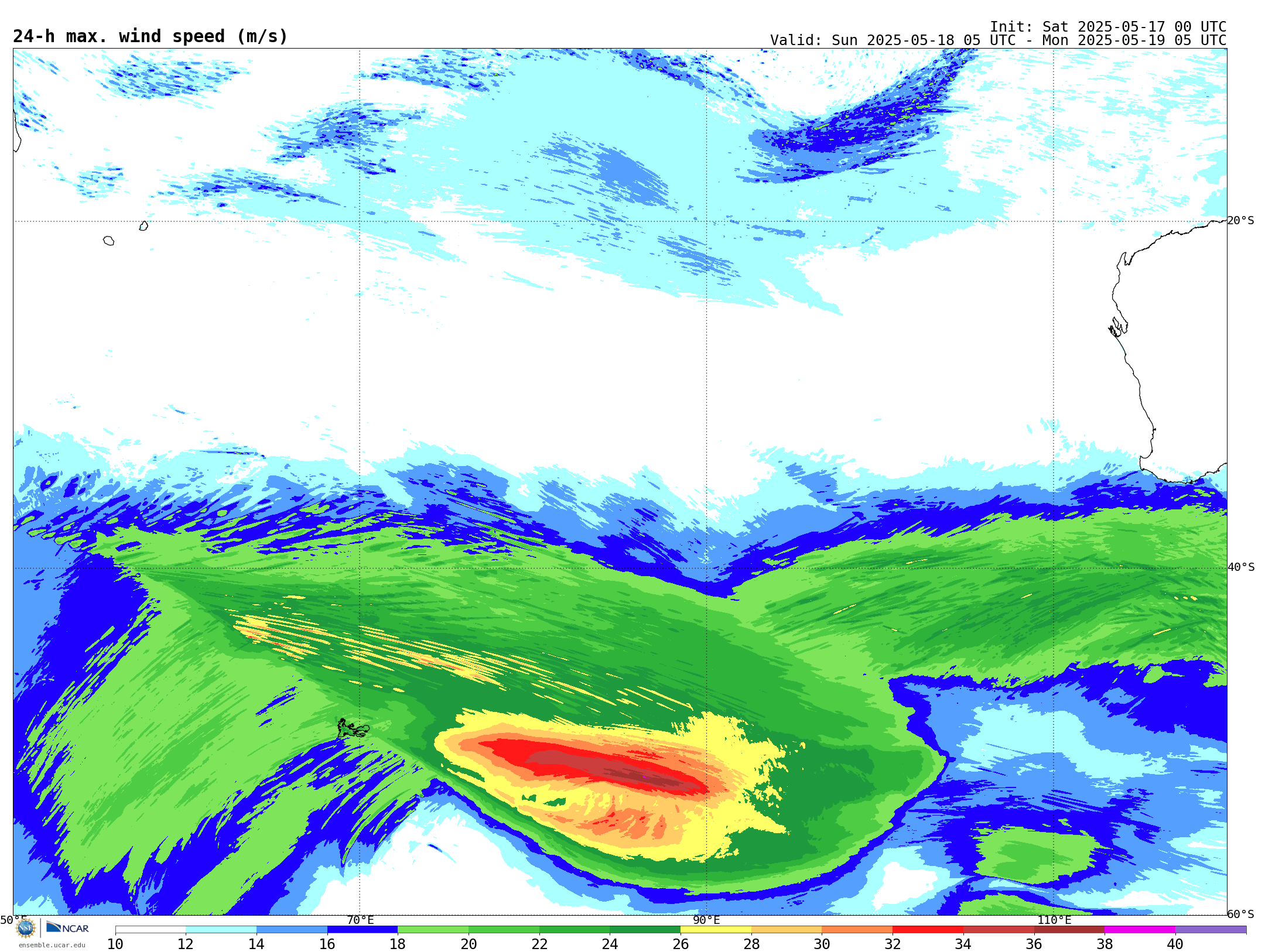Image resolution: width=1265 pixels, height=952 pixels.
Task: Pick the light blue 14–16 colorbar swatch
Action: (292, 930)
